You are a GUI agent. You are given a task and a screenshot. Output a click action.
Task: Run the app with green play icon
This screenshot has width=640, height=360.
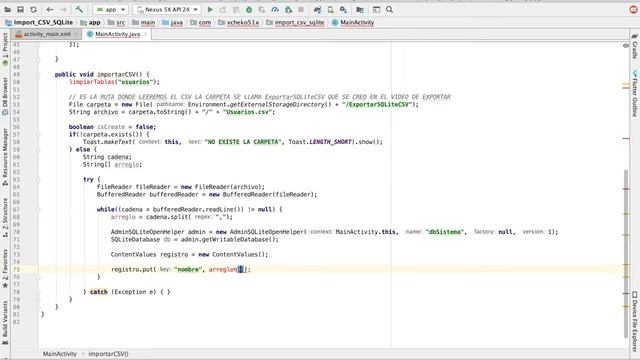pyautogui.click(x=210, y=9)
